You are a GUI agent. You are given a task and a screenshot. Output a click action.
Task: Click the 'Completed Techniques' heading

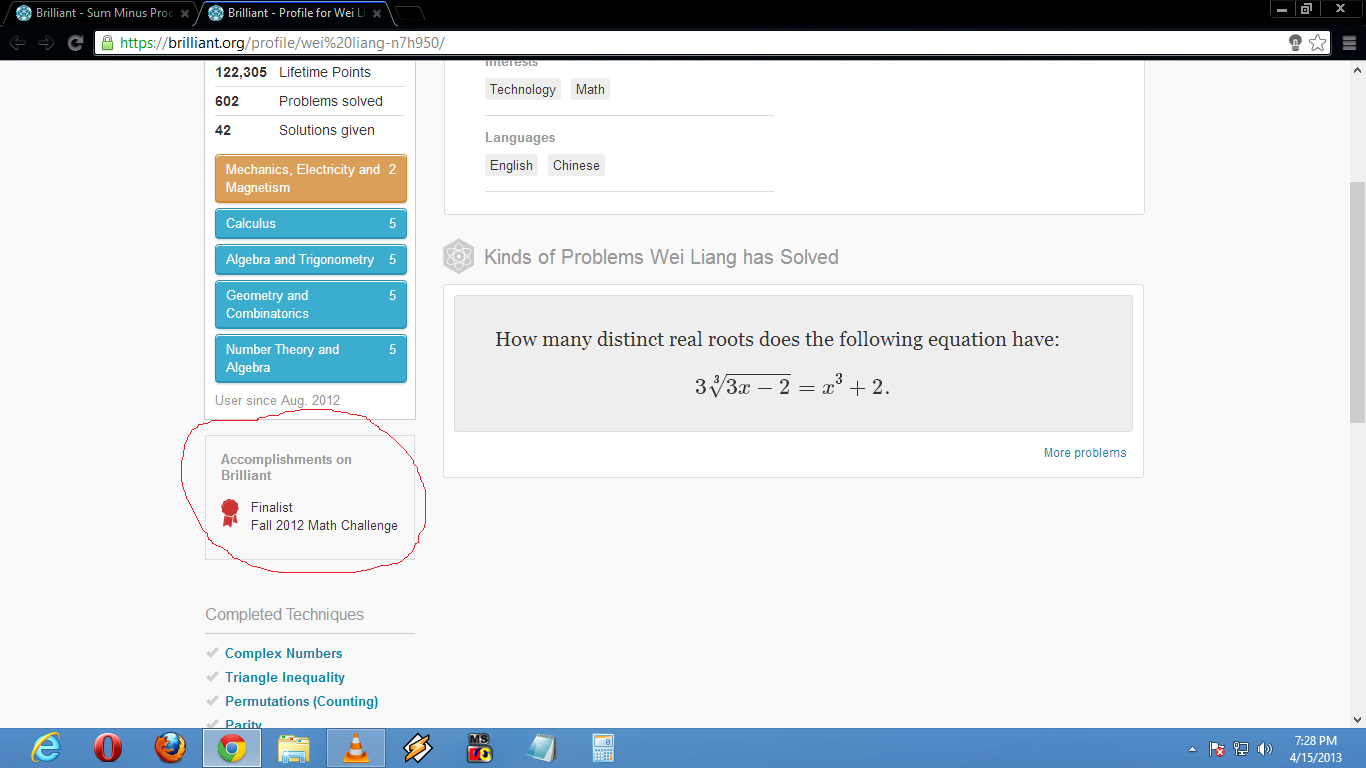click(285, 614)
